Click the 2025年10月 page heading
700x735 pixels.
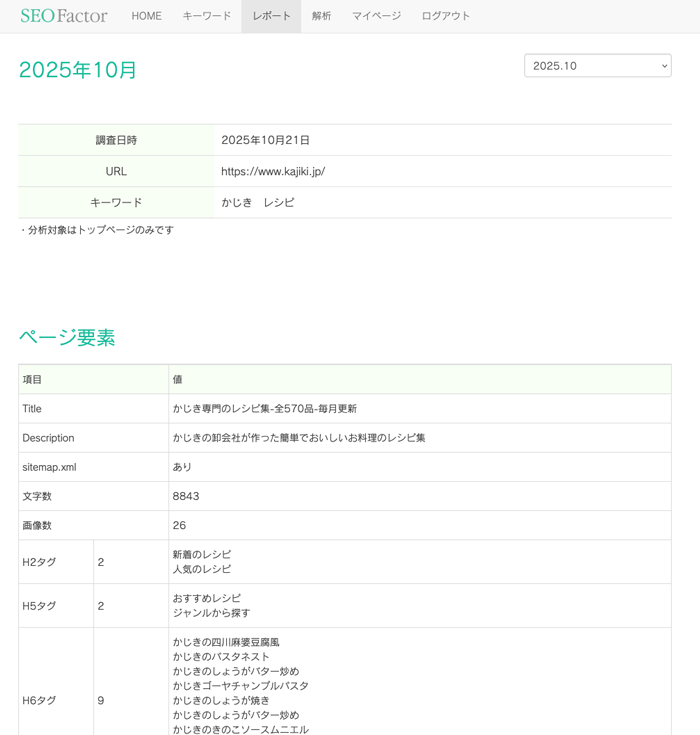[x=78, y=70]
